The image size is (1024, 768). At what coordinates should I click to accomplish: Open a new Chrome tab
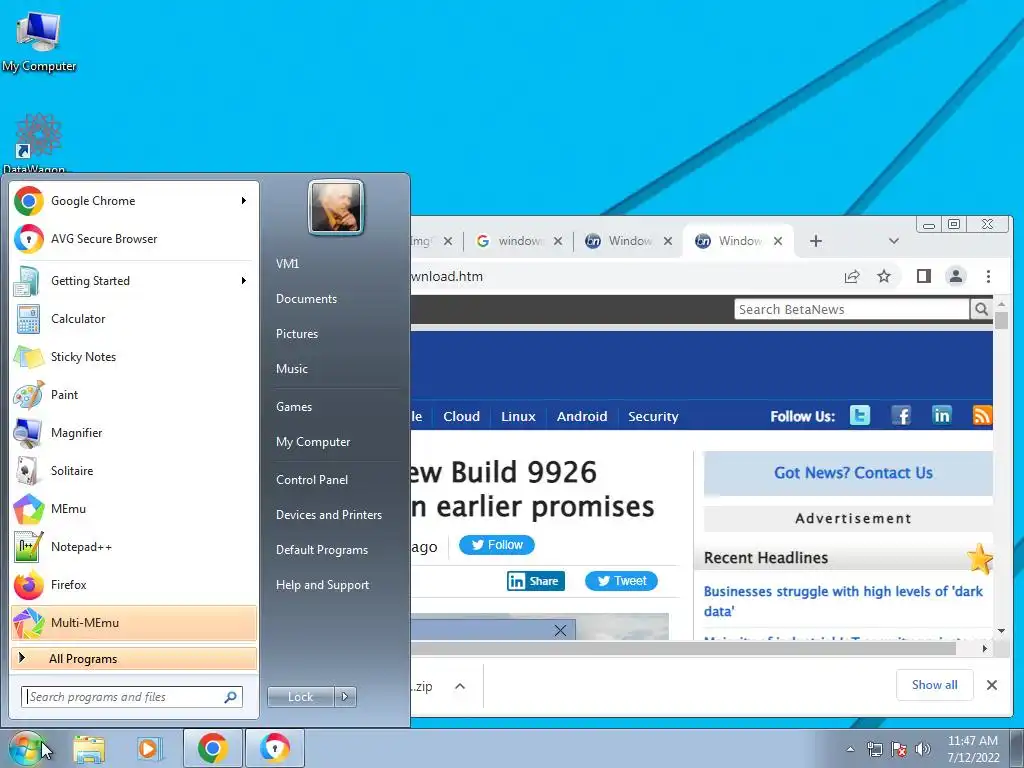[816, 241]
